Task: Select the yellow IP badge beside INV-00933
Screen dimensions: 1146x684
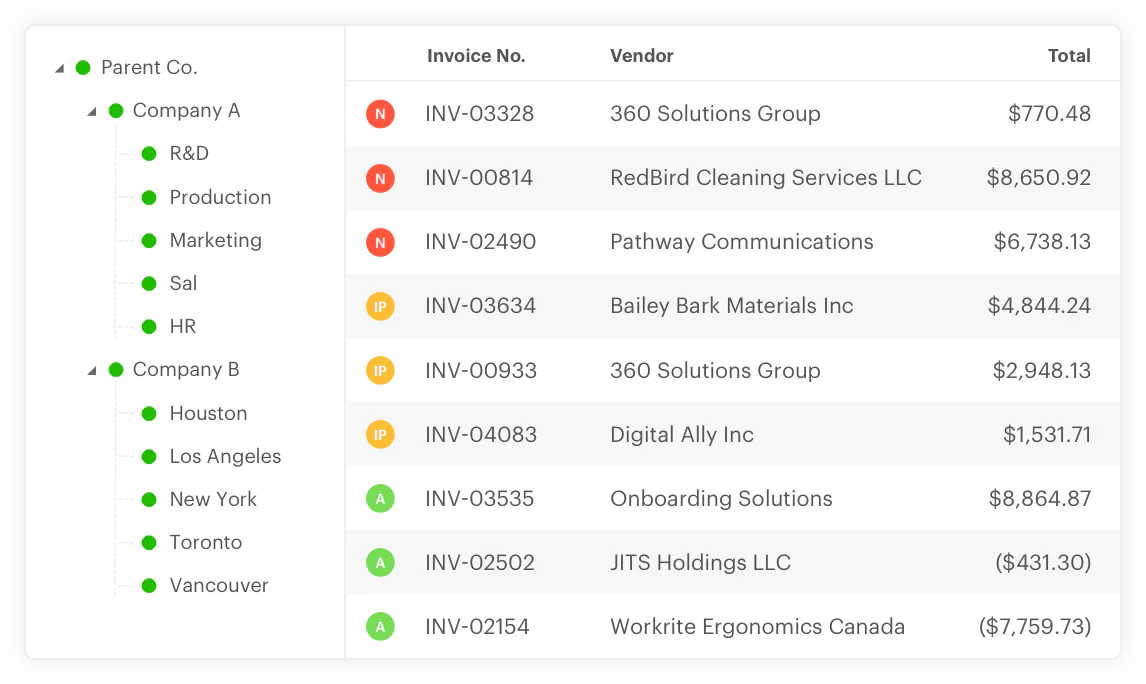Action: (380, 370)
